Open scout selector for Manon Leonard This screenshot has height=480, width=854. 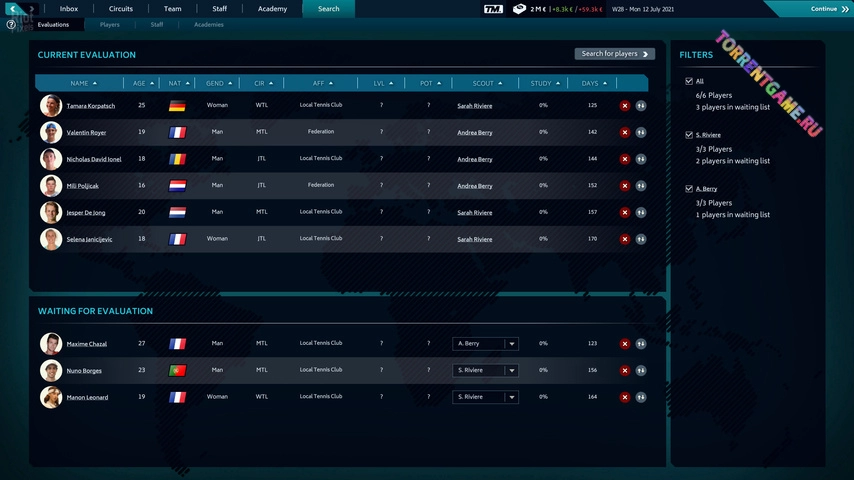(x=511, y=397)
